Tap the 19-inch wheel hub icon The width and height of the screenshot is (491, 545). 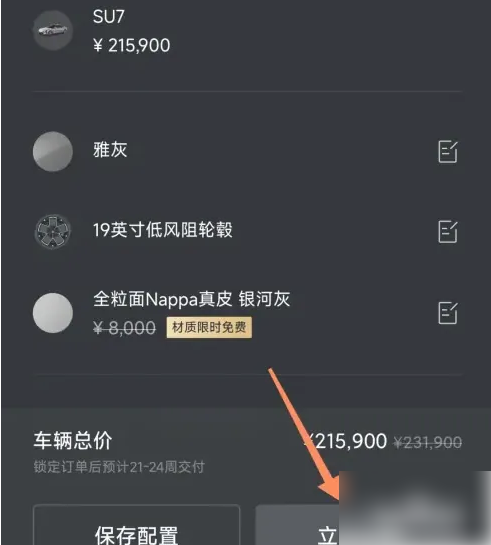(x=53, y=231)
